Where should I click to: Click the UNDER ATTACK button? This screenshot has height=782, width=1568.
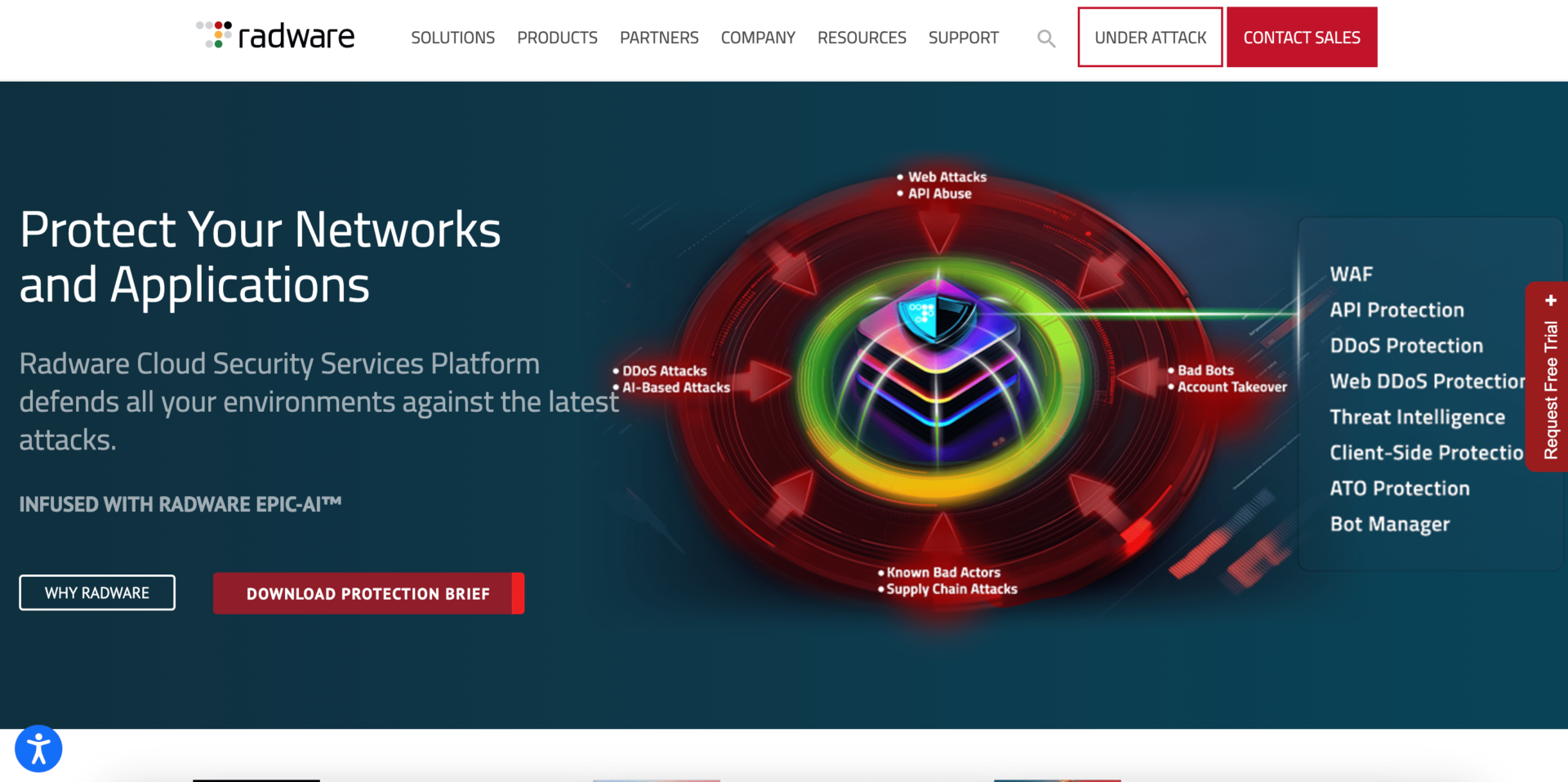(1150, 37)
